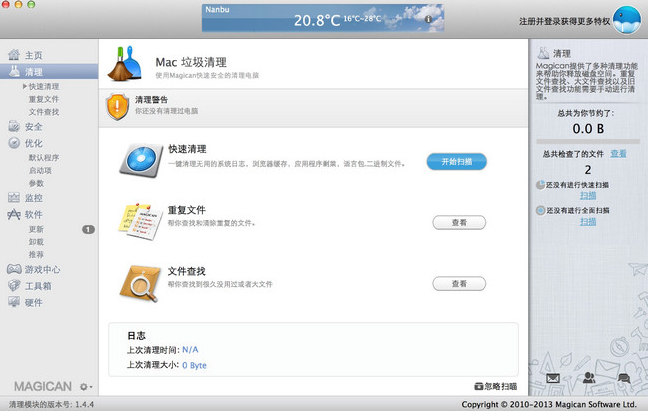Open 重复文件 in the sidebar
648x412 pixels.
tap(44, 99)
